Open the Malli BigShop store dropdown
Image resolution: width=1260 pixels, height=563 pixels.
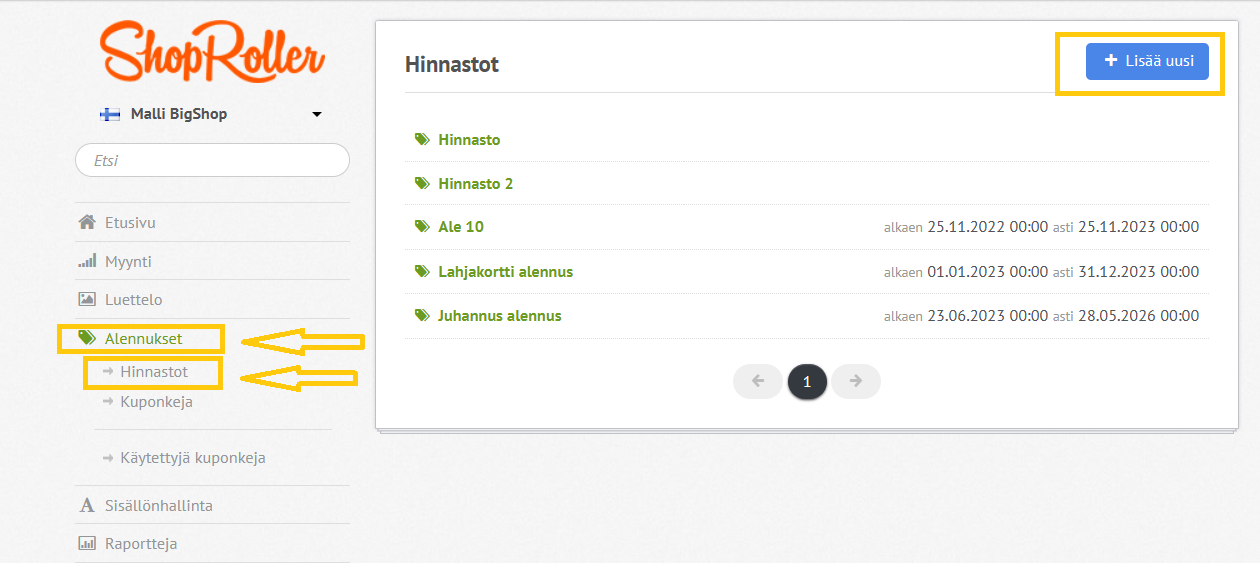coord(212,114)
